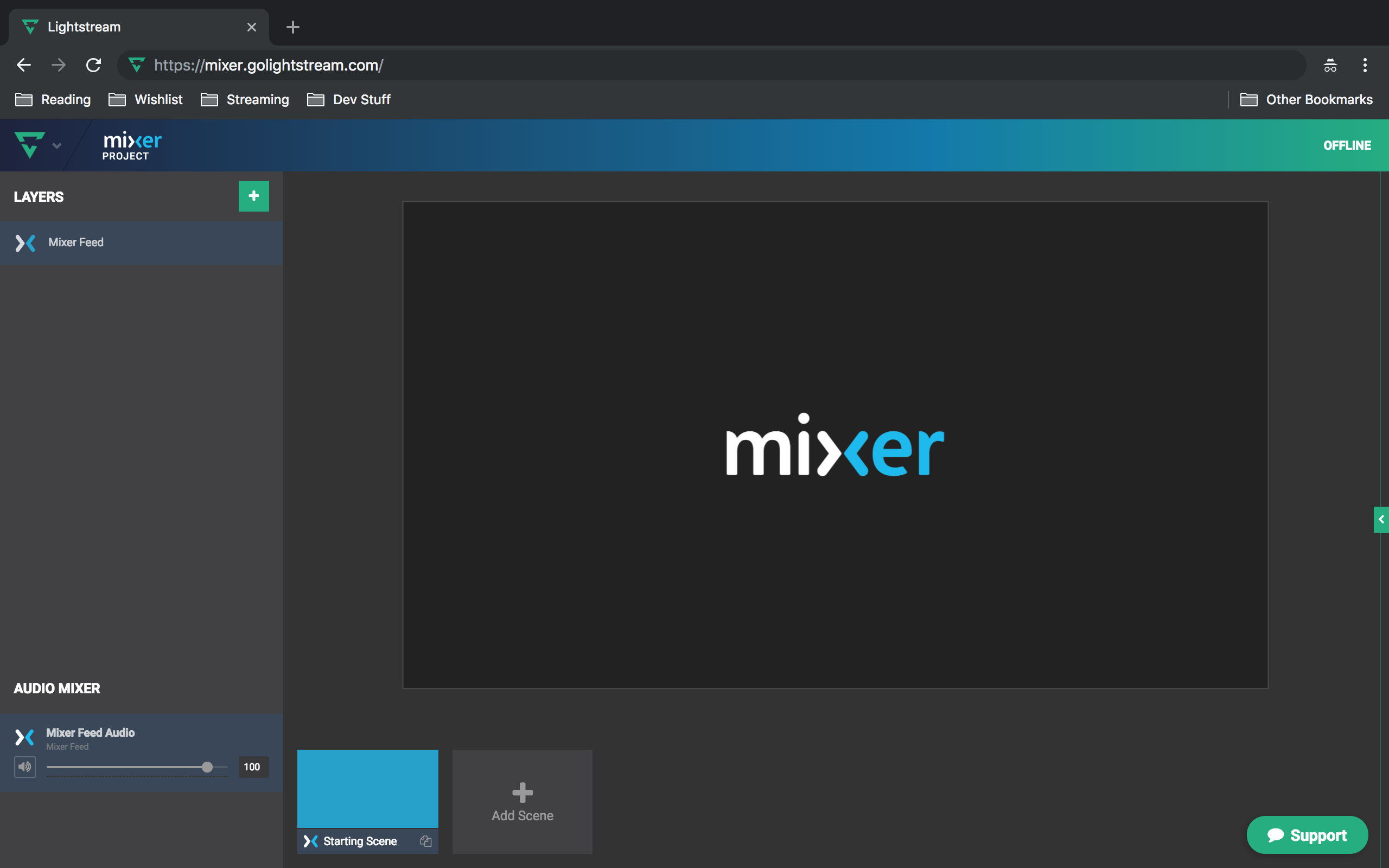Click the Add Scene plus icon
1389x868 pixels.
[x=521, y=793]
